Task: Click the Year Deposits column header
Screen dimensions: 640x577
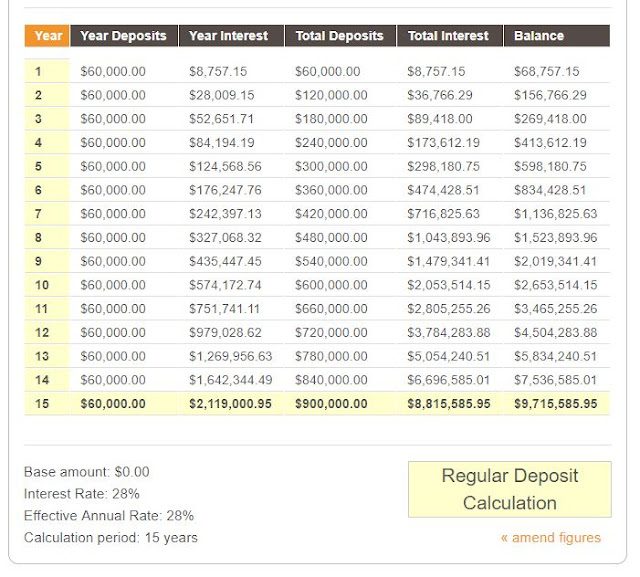Action: (x=125, y=36)
